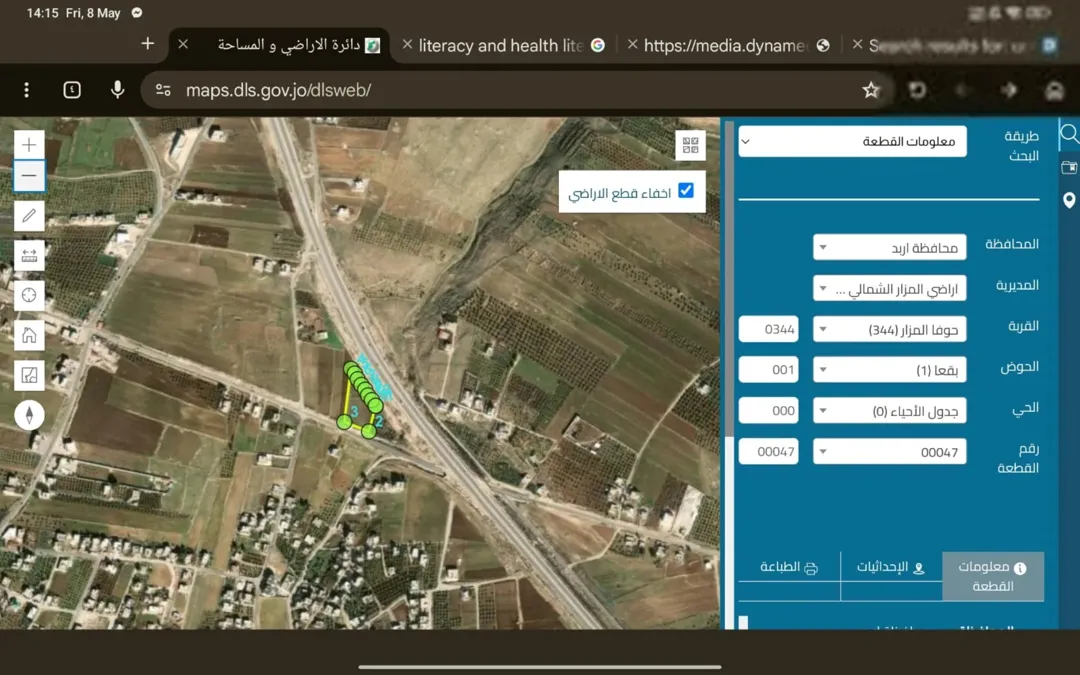Viewport: 1080px width, 675px height.
Task: Expand the معلومات القطعة search method dropdown
Action: 852,141
